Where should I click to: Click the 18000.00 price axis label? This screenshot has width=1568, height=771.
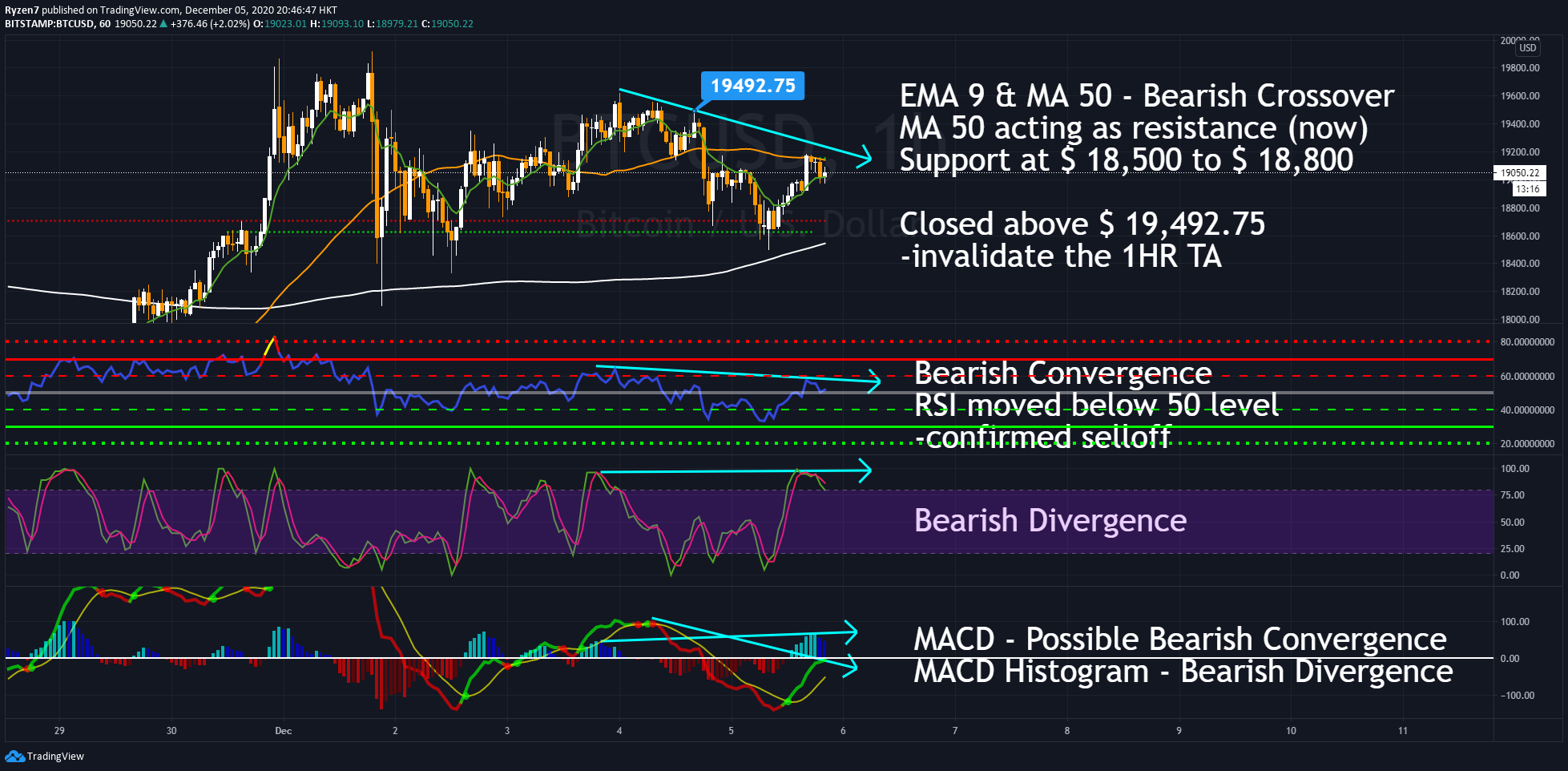[x=1520, y=320]
